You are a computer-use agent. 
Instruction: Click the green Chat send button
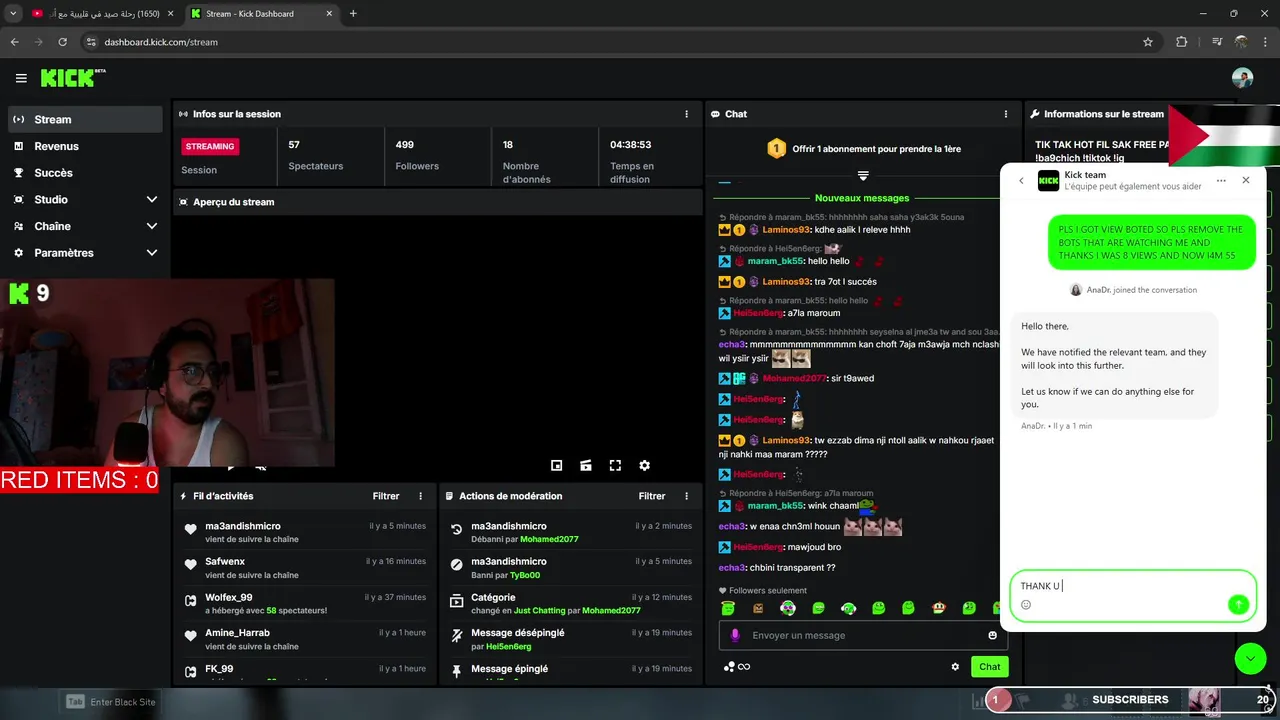coord(989,667)
